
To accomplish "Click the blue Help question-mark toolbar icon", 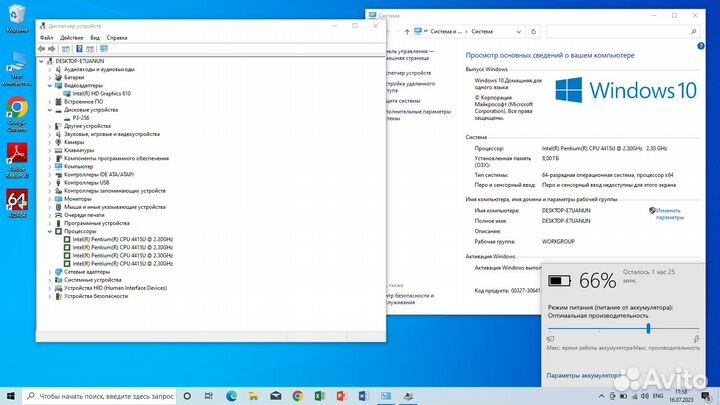I will [x=79, y=49].
